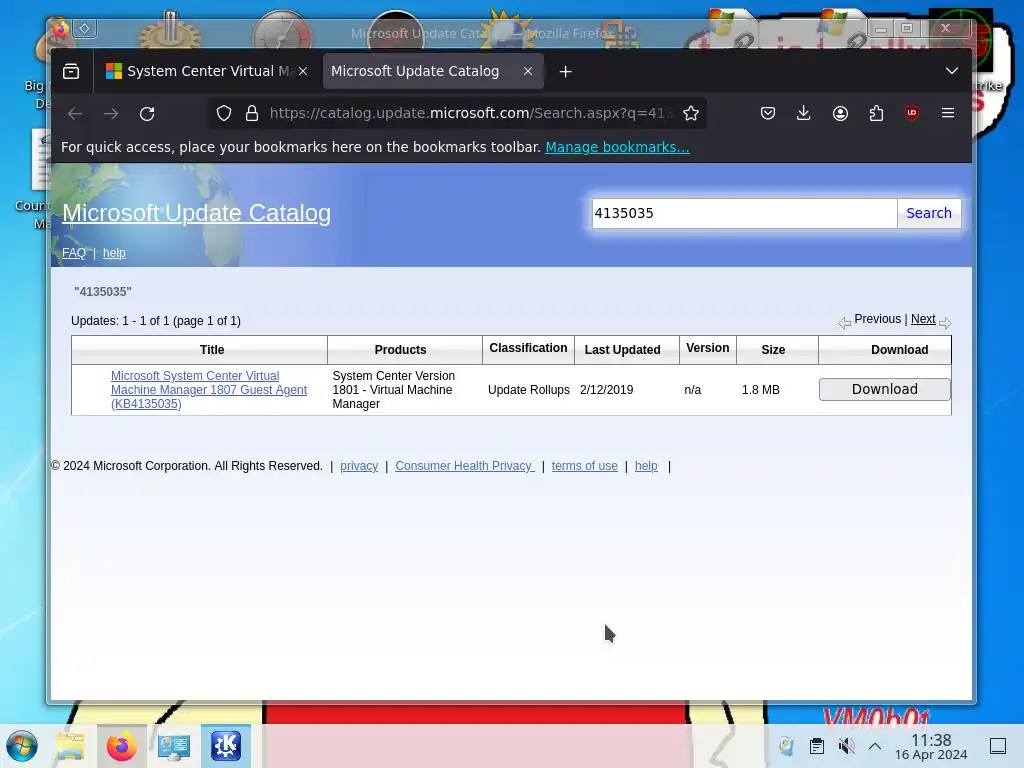Screen dimensions: 1024x768
Task: Click the Firefox taskbar icon
Action: [x=121, y=746]
